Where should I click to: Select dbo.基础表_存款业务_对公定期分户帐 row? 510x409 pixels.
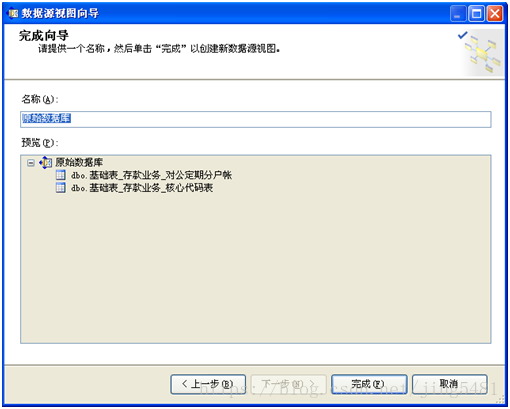[x=151, y=175]
